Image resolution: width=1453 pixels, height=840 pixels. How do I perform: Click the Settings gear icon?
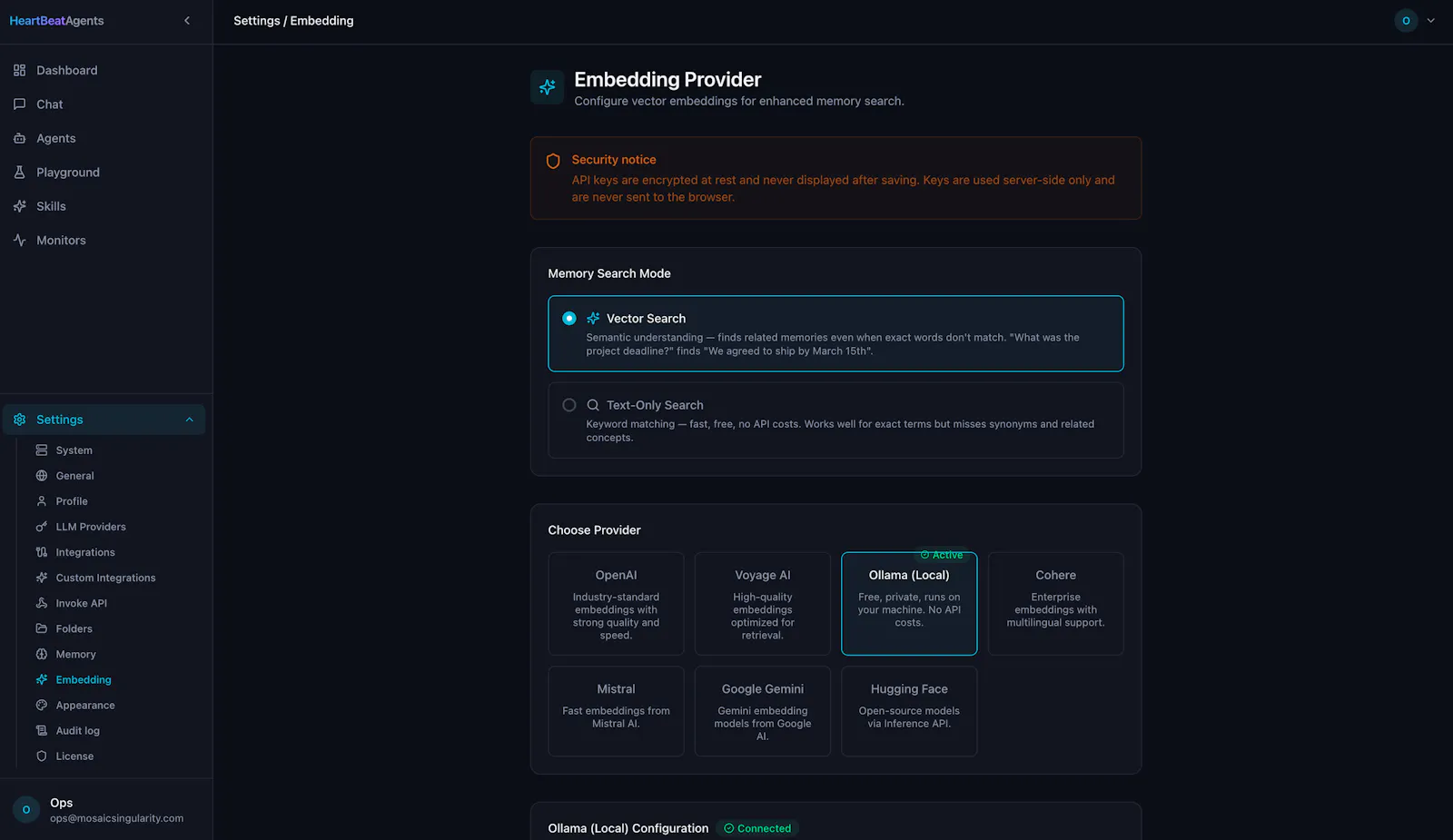19,420
